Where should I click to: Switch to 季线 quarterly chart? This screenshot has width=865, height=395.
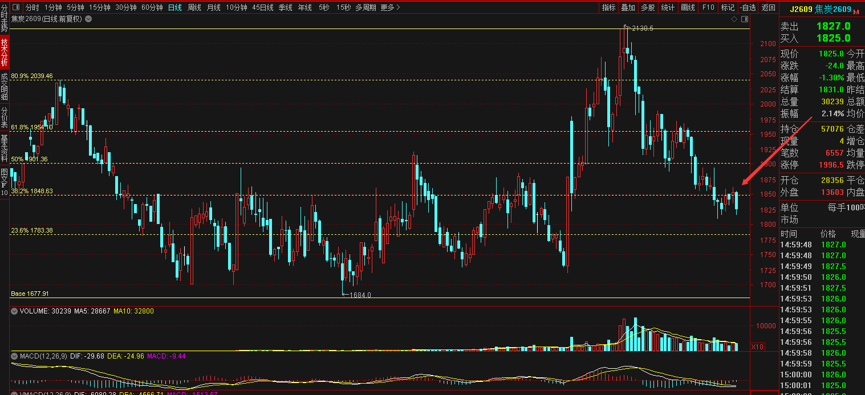coord(285,8)
